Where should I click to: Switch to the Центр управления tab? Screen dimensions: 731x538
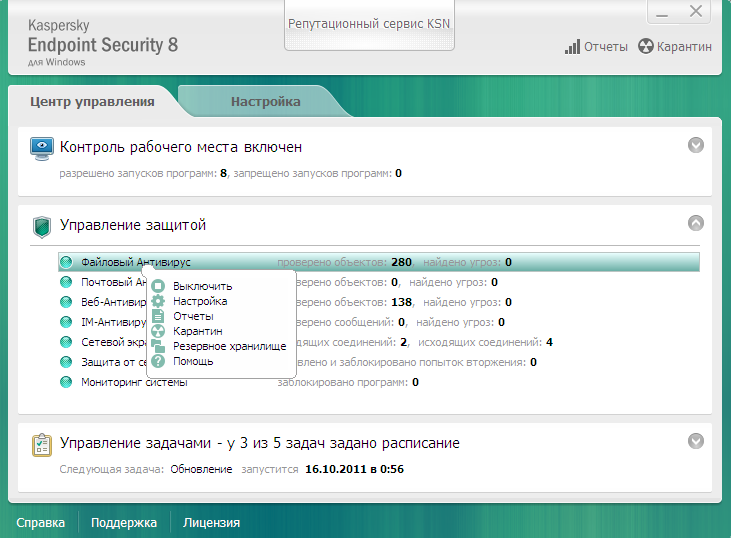(92, 102)
